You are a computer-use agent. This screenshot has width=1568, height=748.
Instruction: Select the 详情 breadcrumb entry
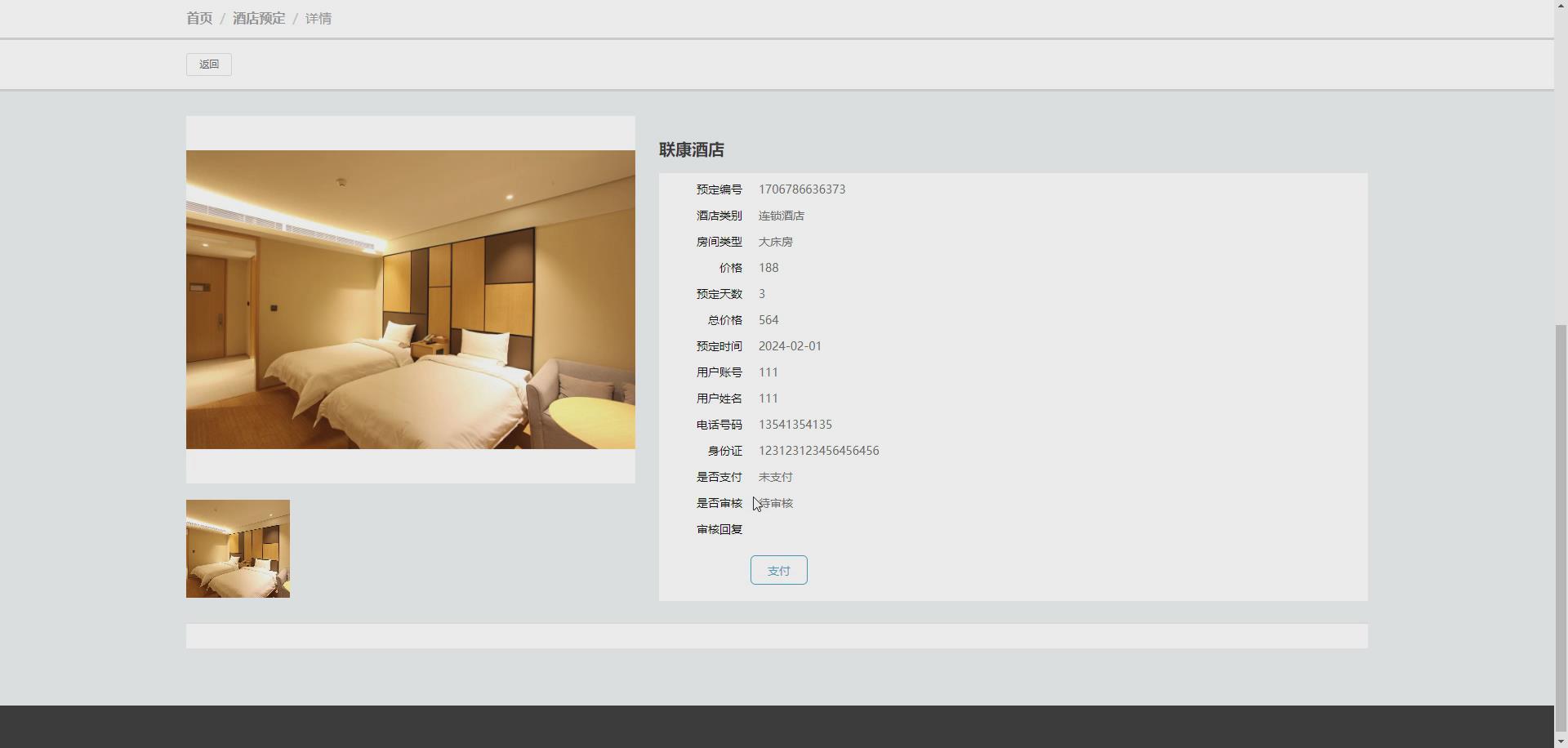tap(318, 18)
